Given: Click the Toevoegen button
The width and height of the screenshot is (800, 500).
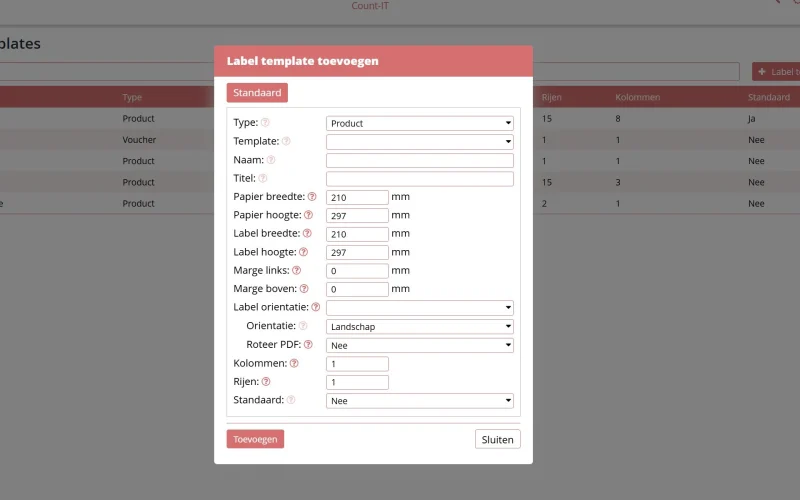Looking at the screenshot, I should pyautogui.click(x=255, y=439).
